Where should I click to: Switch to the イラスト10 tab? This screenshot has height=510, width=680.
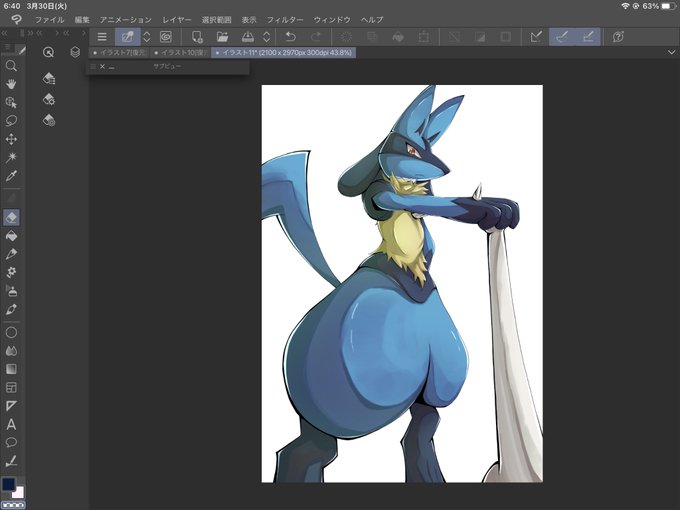point(180,52)
